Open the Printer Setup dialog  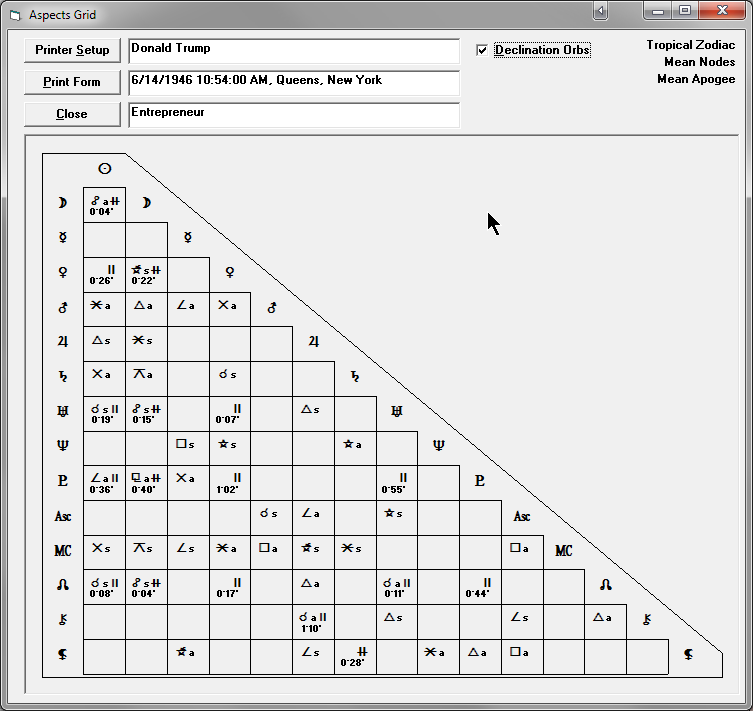coord(72,50)
